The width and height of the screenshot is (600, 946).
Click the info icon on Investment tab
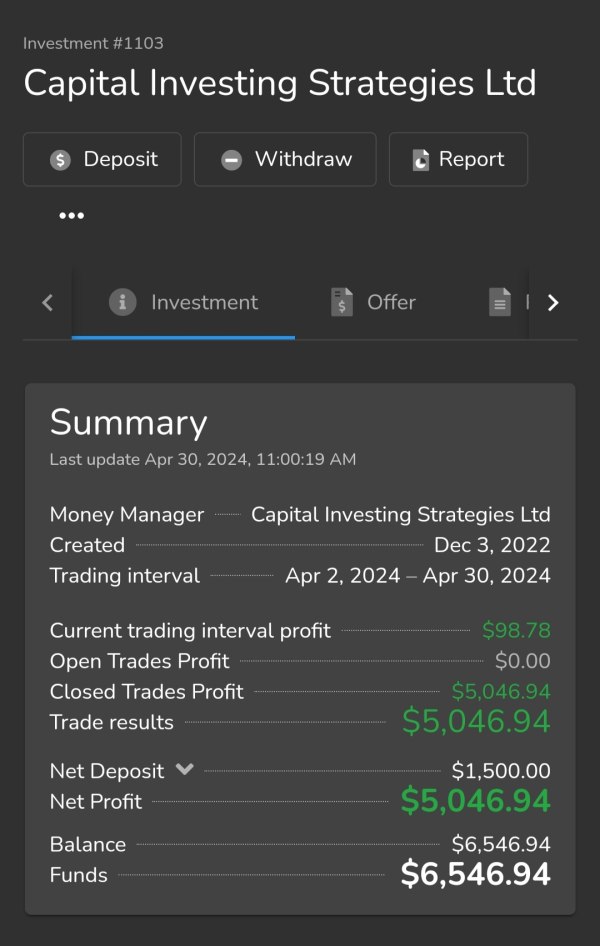click(x=122, y=302)
